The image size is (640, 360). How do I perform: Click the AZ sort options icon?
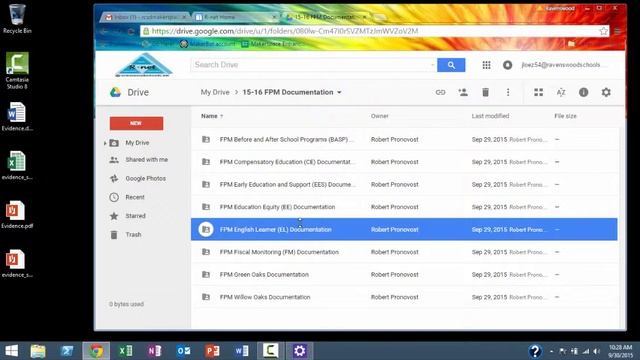tap(561, 92)
